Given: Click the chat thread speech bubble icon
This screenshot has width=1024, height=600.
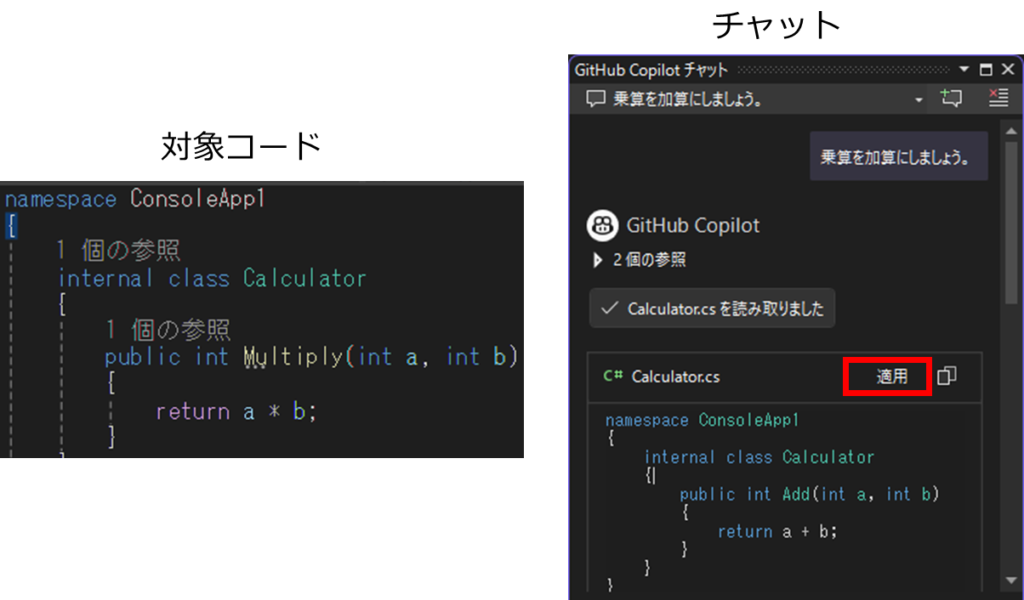Looking at the screenshot, I should (595, 99).
